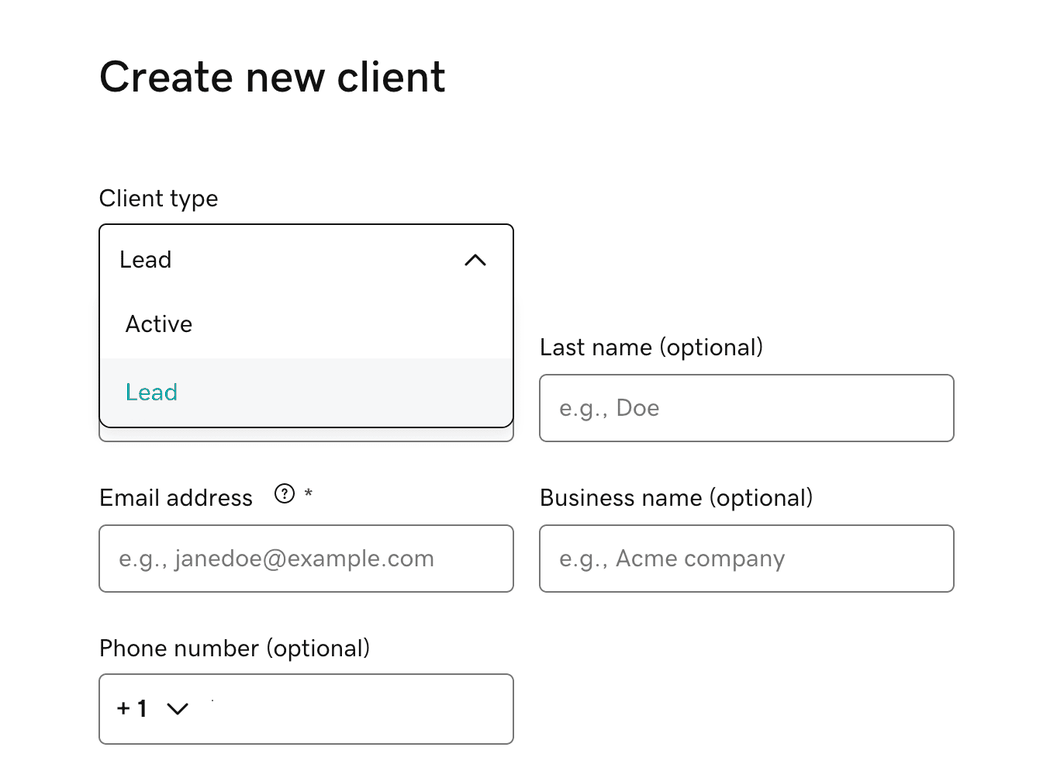
Task: Click the field edge visible beneath the dropdown list
Action: pos(306,435)
